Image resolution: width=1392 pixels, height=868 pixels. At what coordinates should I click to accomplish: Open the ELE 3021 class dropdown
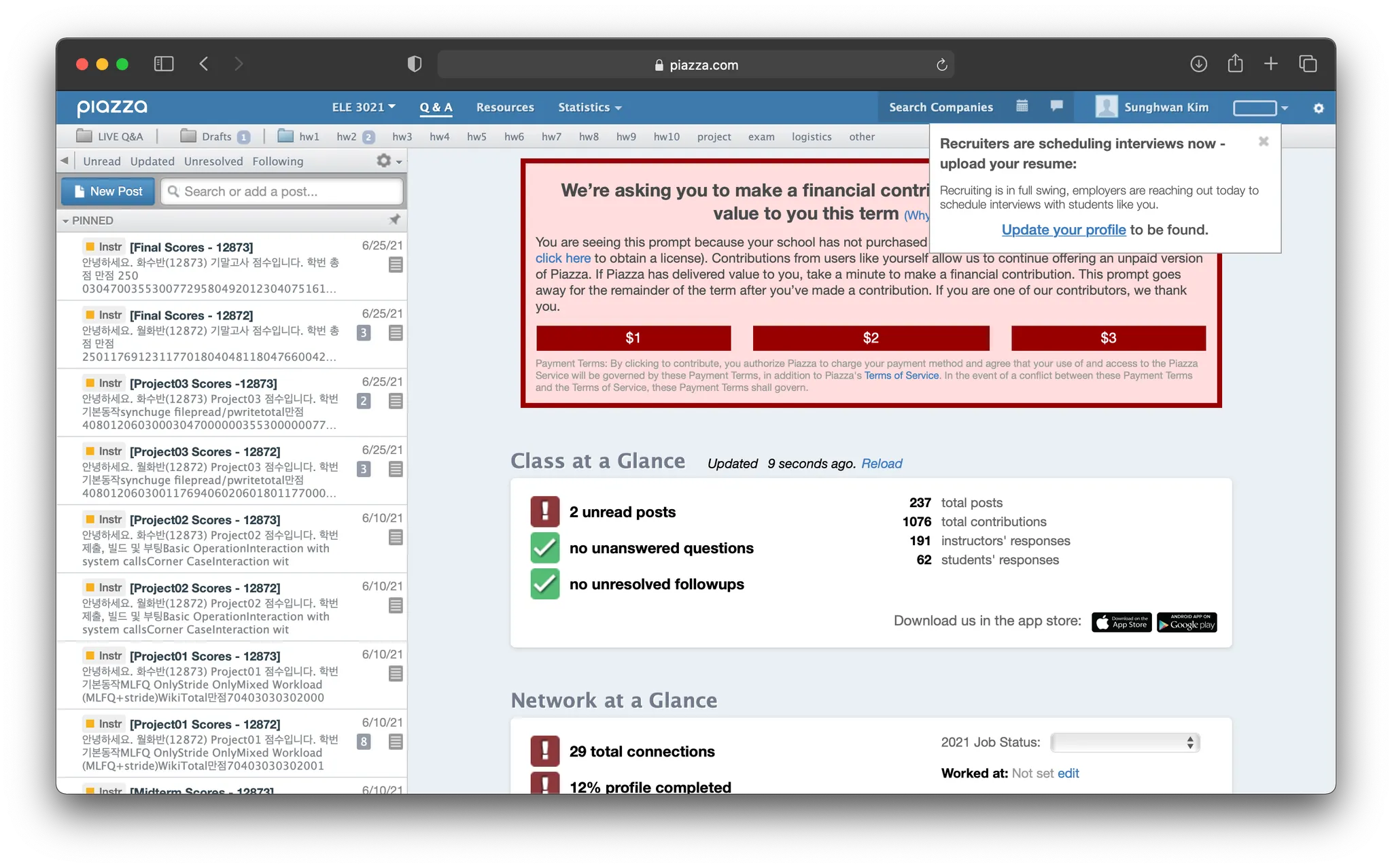coord(363,107)
